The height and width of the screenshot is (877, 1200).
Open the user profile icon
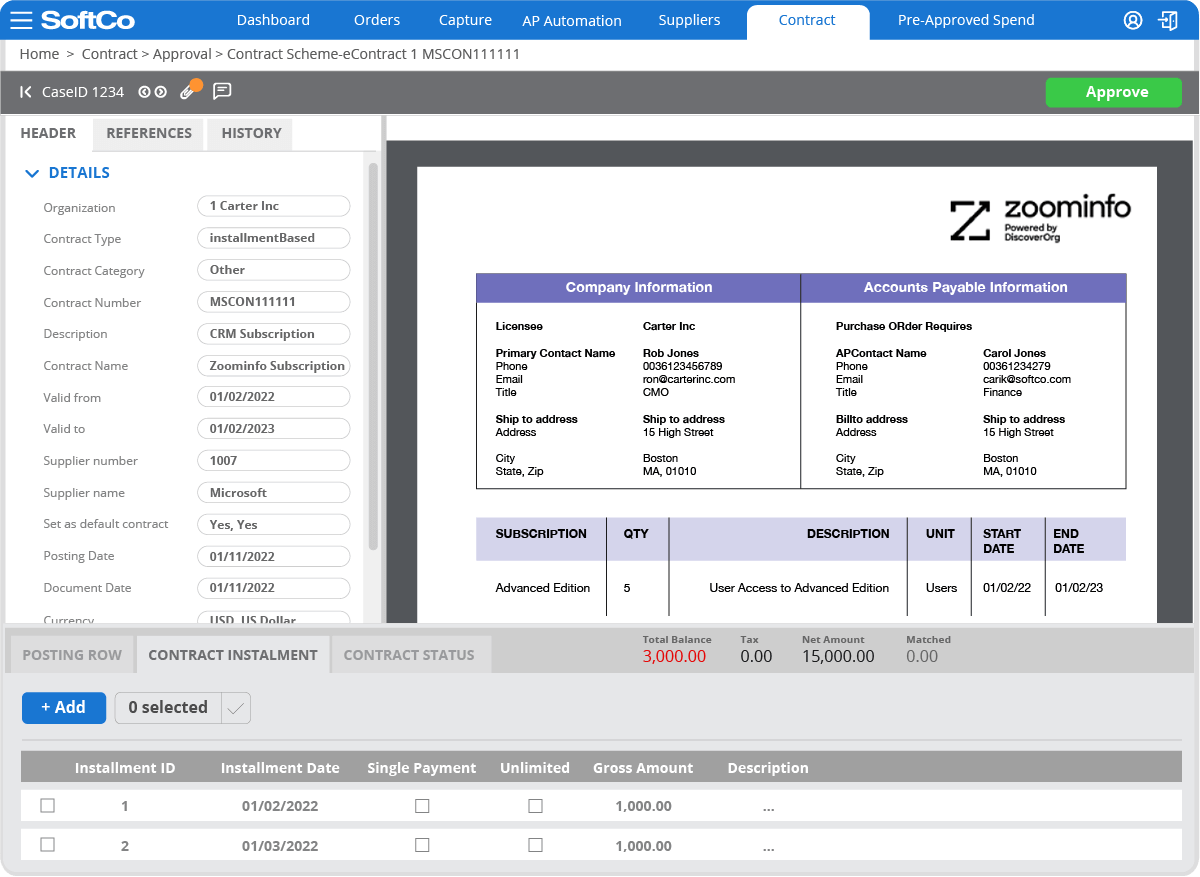coord(1133,20)
